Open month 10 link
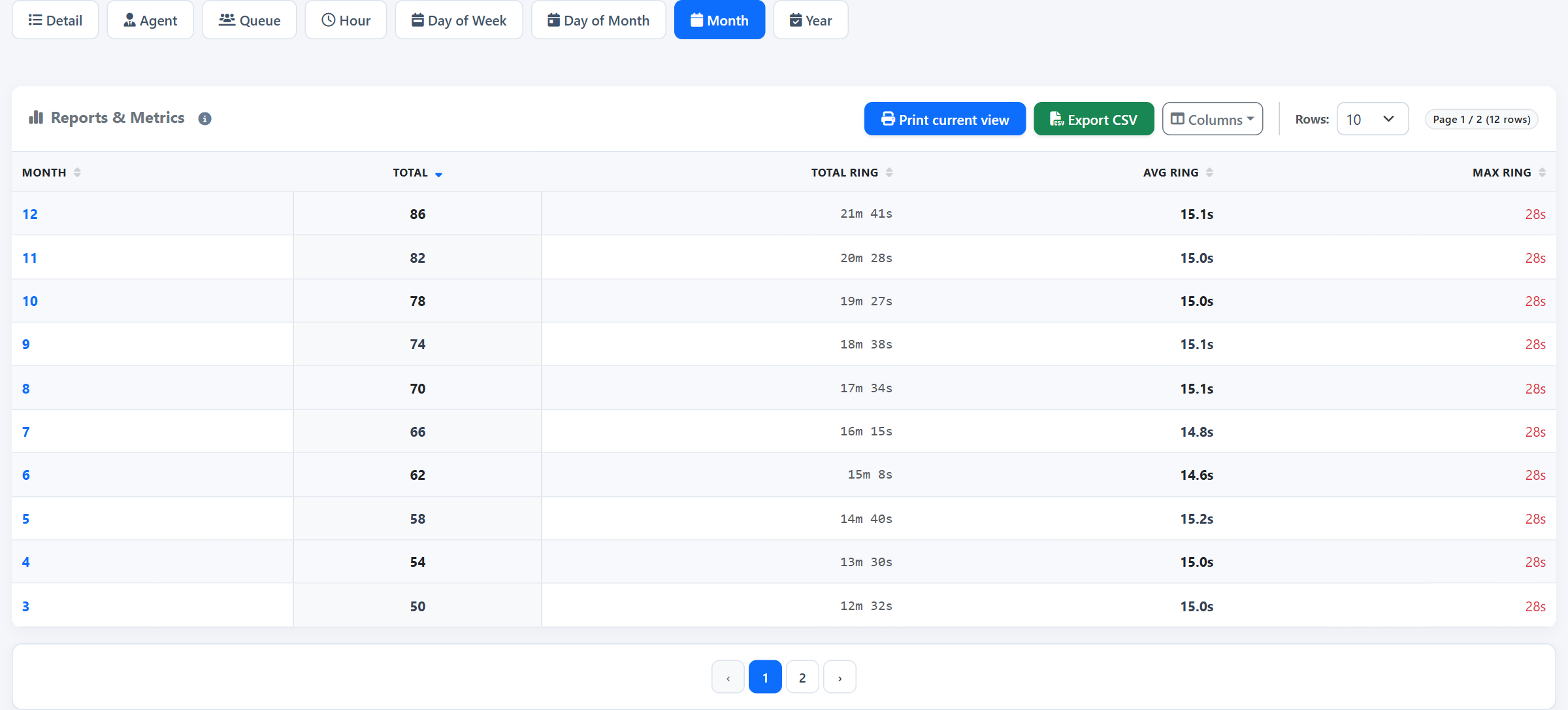The height and width of the screenshot is (710, 1568). [30, 301]
